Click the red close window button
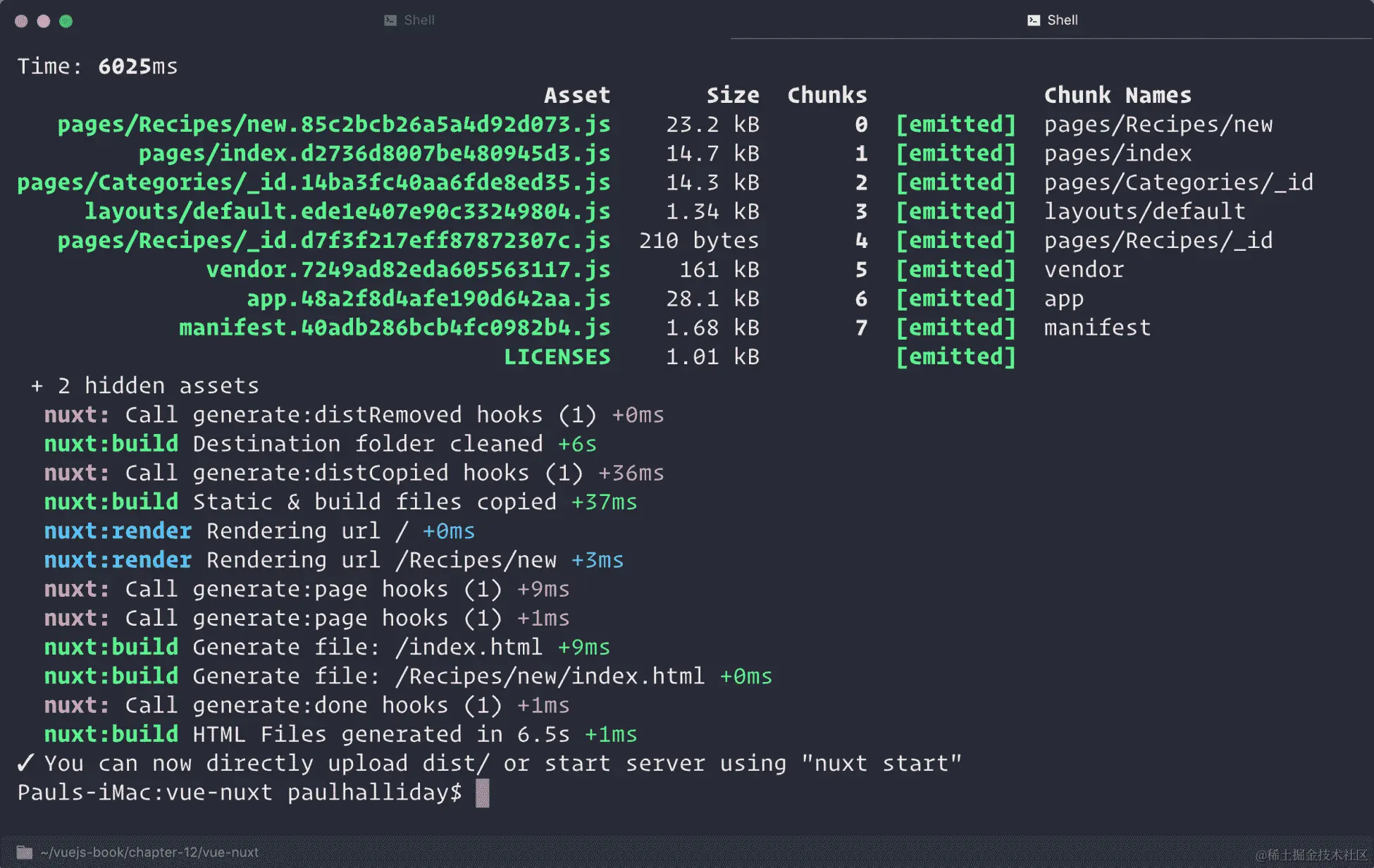The width and height of the screenshot is (1374, 868). [21, 21]
